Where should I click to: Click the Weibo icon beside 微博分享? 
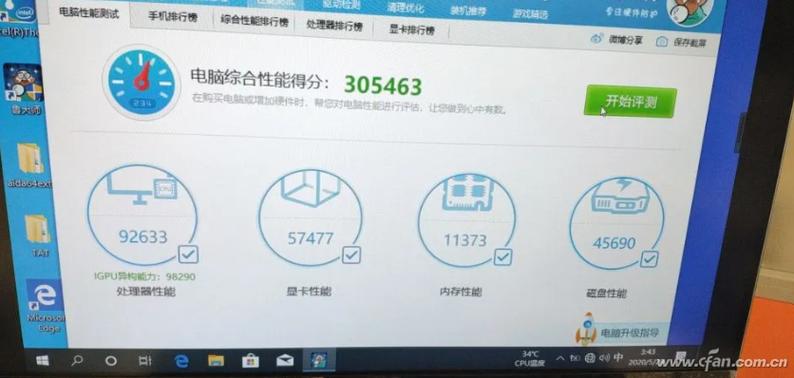pos(597,39)
